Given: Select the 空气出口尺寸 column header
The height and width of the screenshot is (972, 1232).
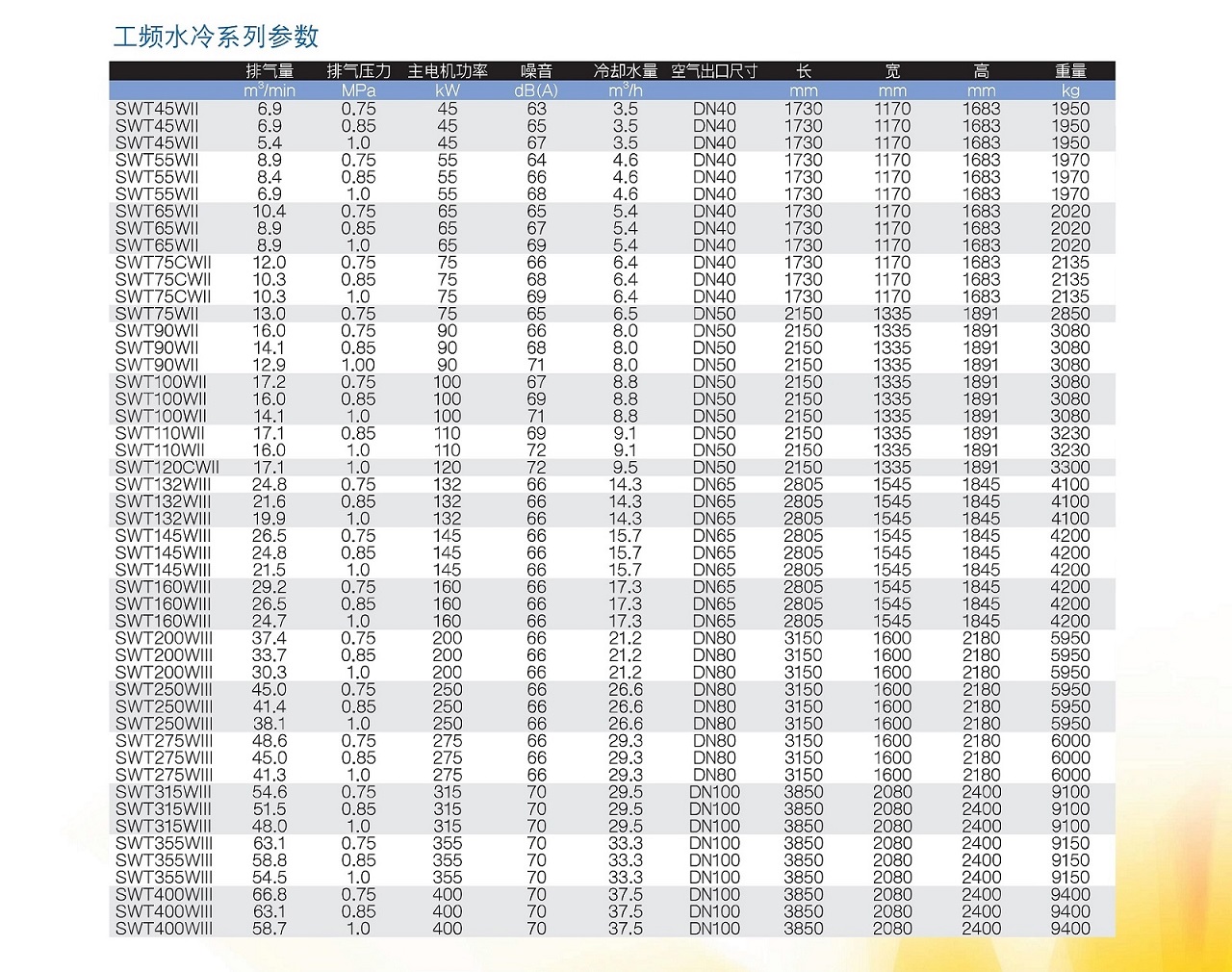Looking at the screenshot, I should pyautogui.click(x=715, y=69).
